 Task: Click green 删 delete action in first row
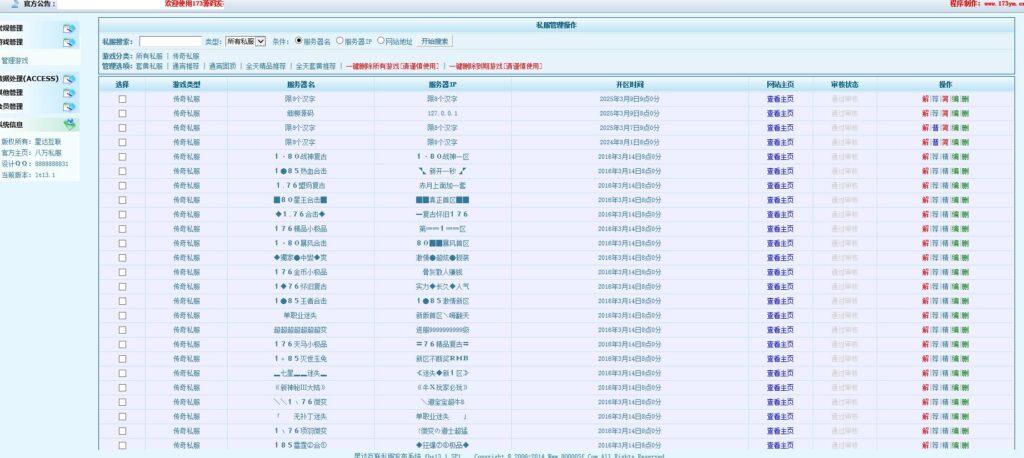[x=965, y=99]
